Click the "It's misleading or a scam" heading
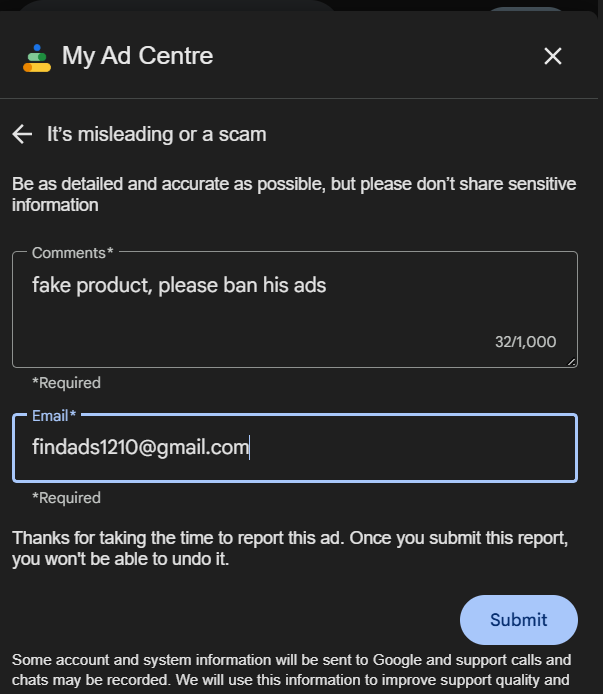 pos(156,134)
